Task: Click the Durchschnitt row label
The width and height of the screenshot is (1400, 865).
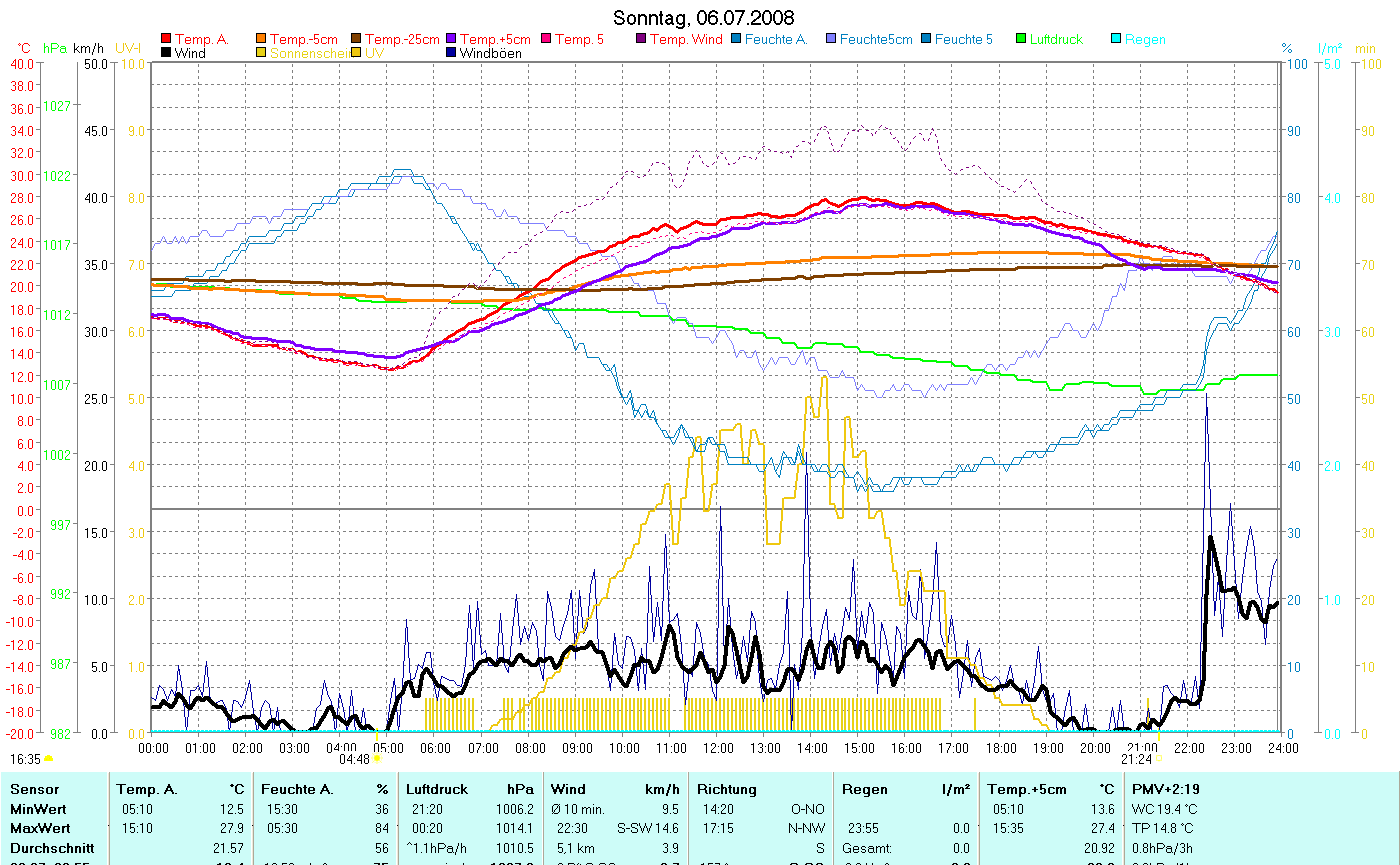Action: pyautogui.click(x=53, y=847)
